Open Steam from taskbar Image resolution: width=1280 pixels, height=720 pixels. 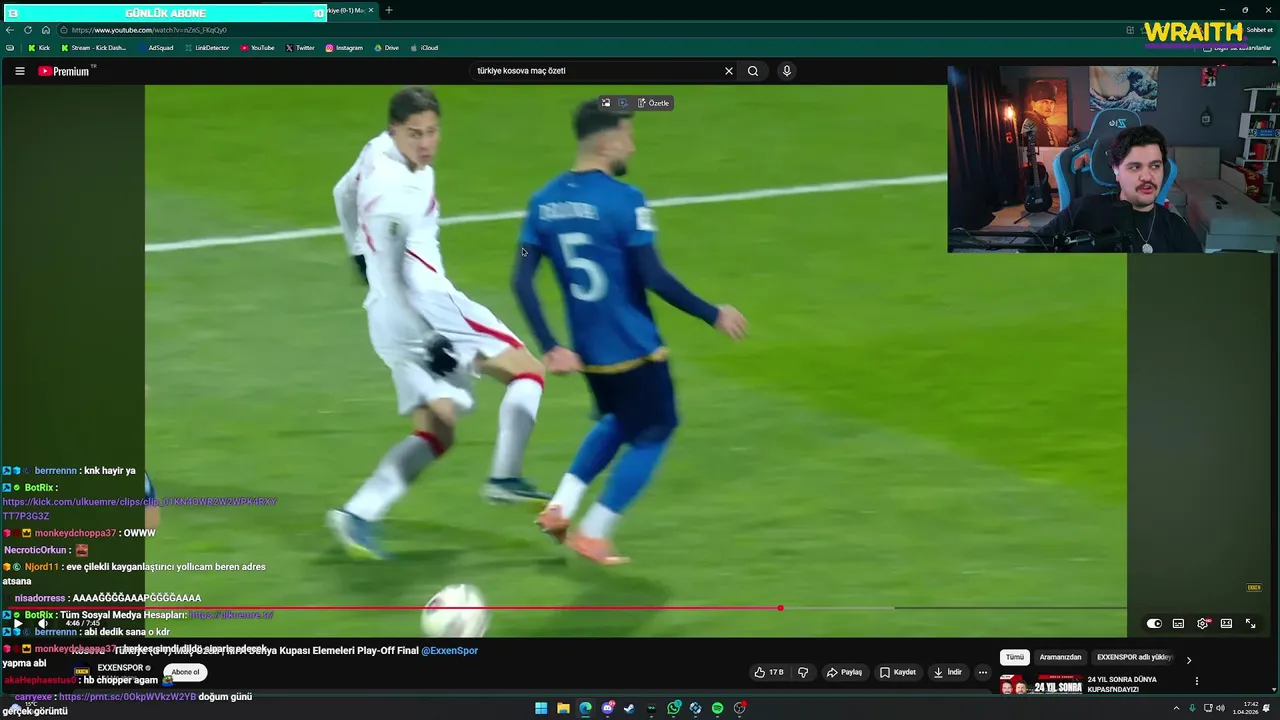tap(629, 708)
